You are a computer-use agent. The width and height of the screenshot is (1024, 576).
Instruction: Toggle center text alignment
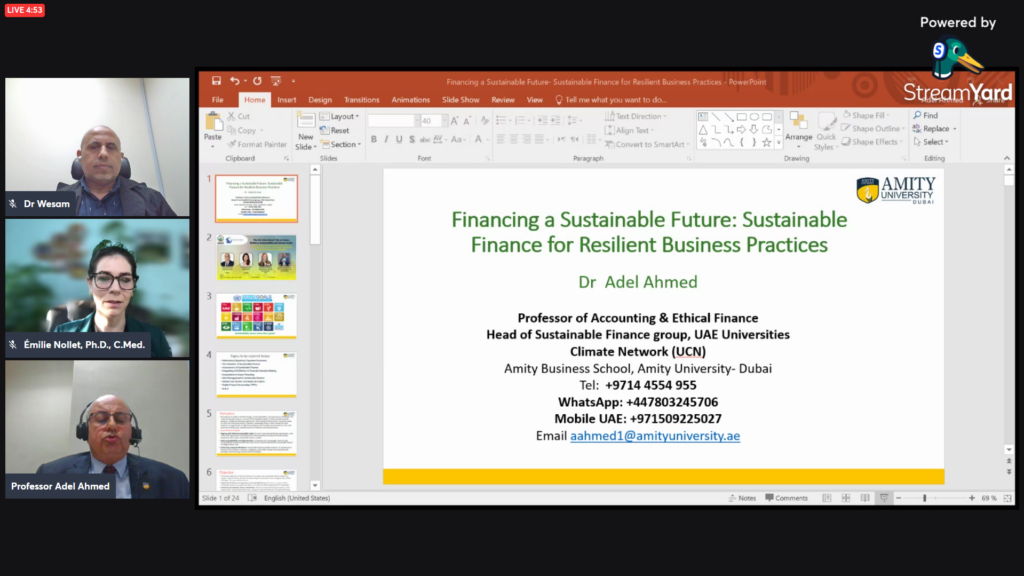pyautogui.click(x=514, y=139)
